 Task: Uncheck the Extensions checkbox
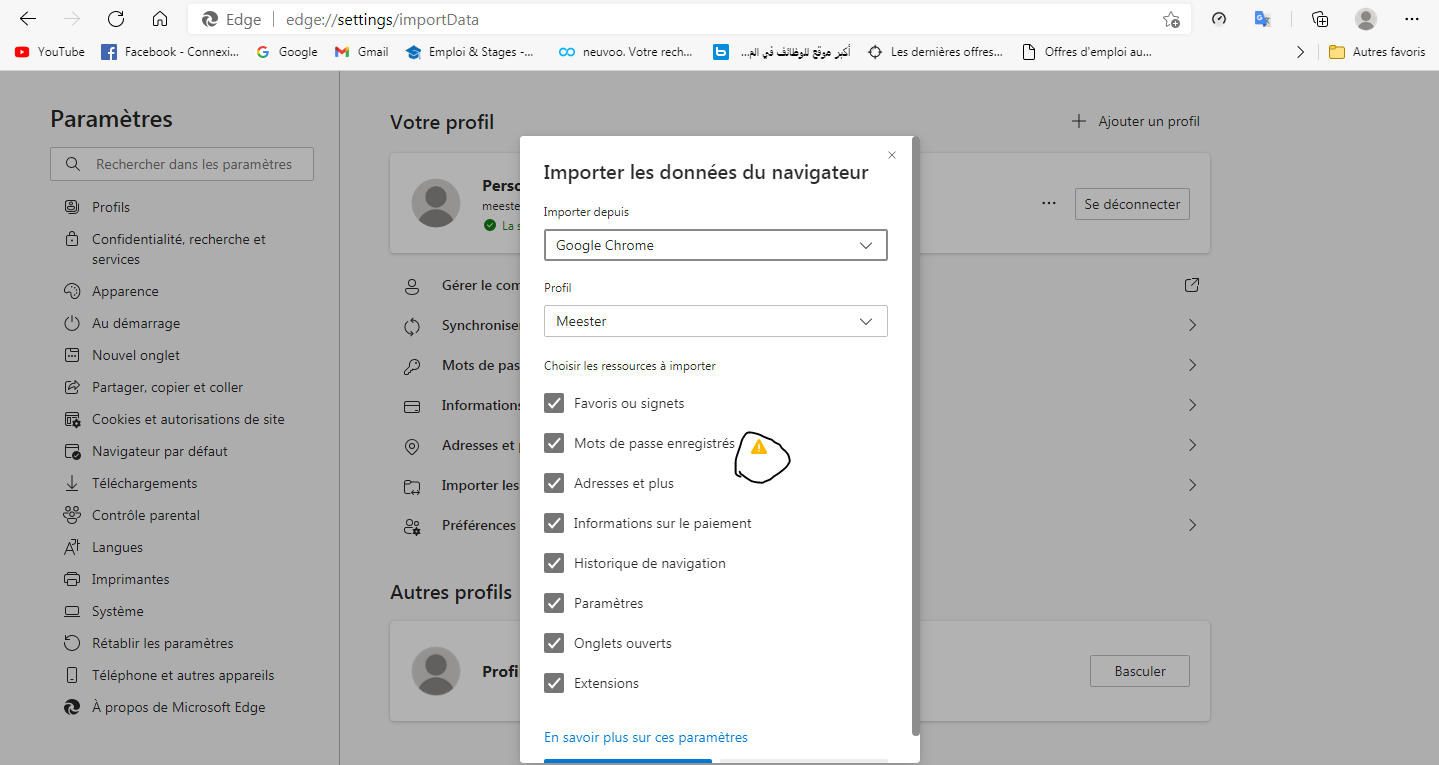[x=554, y=683]
